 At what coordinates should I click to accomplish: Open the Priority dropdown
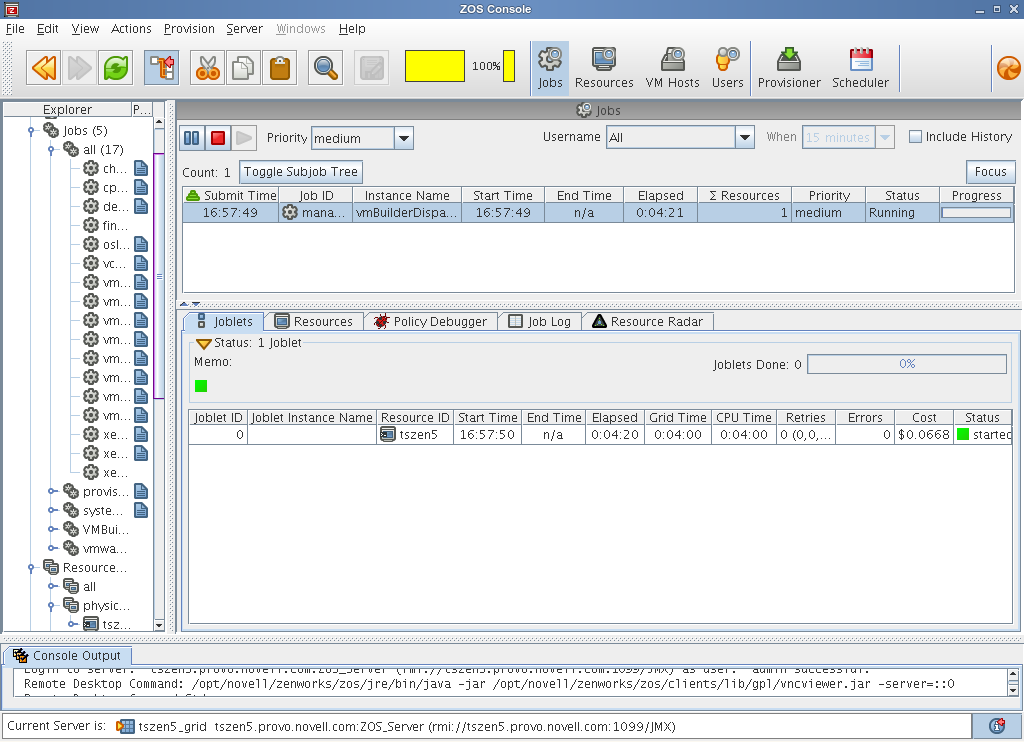coord(403,139)
